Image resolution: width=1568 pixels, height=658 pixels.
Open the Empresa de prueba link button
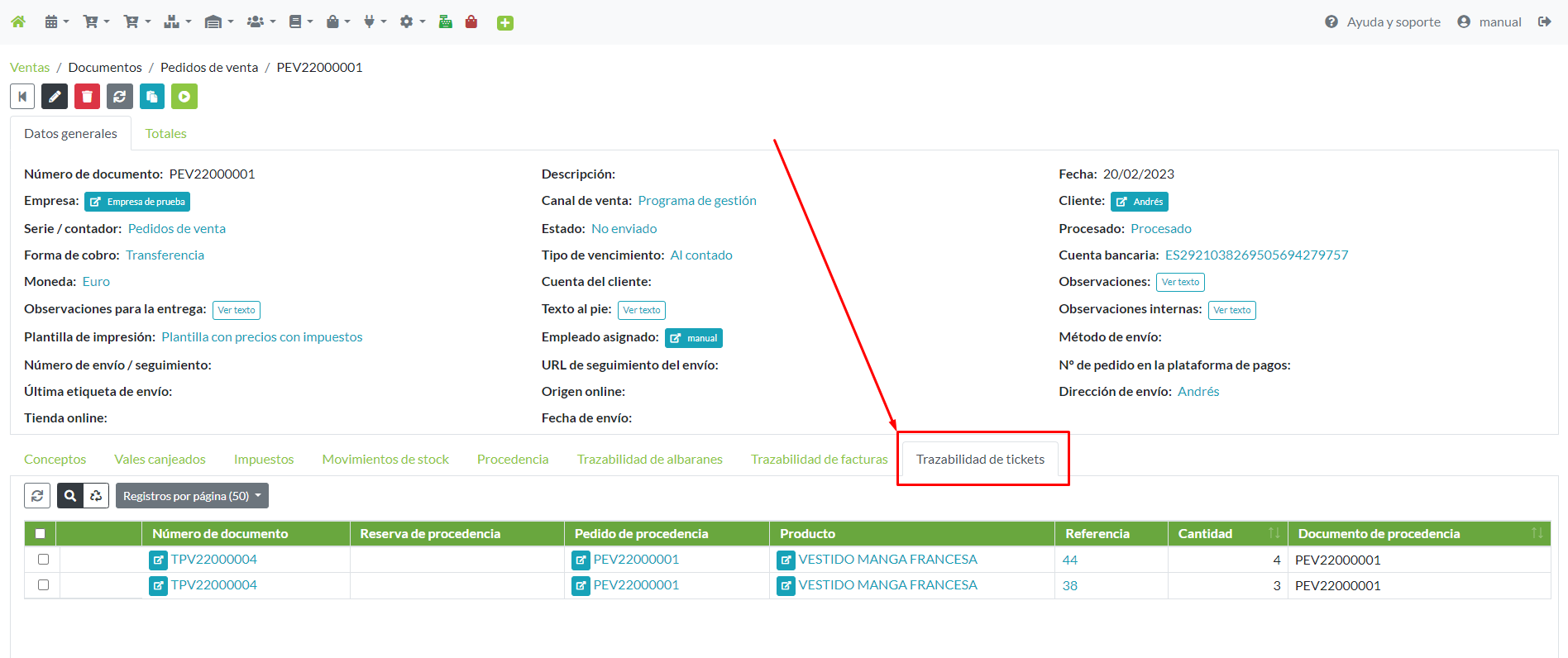click(137, 202)
